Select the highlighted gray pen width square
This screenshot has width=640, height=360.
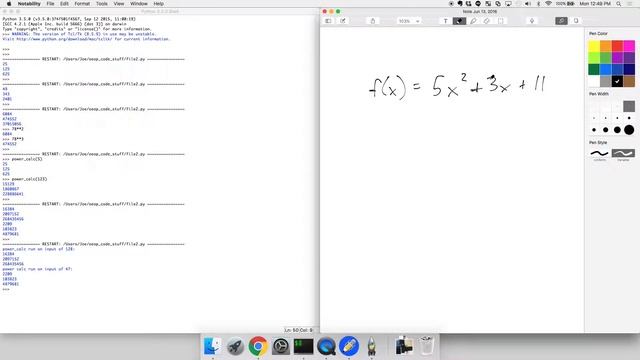click(629, 107)
